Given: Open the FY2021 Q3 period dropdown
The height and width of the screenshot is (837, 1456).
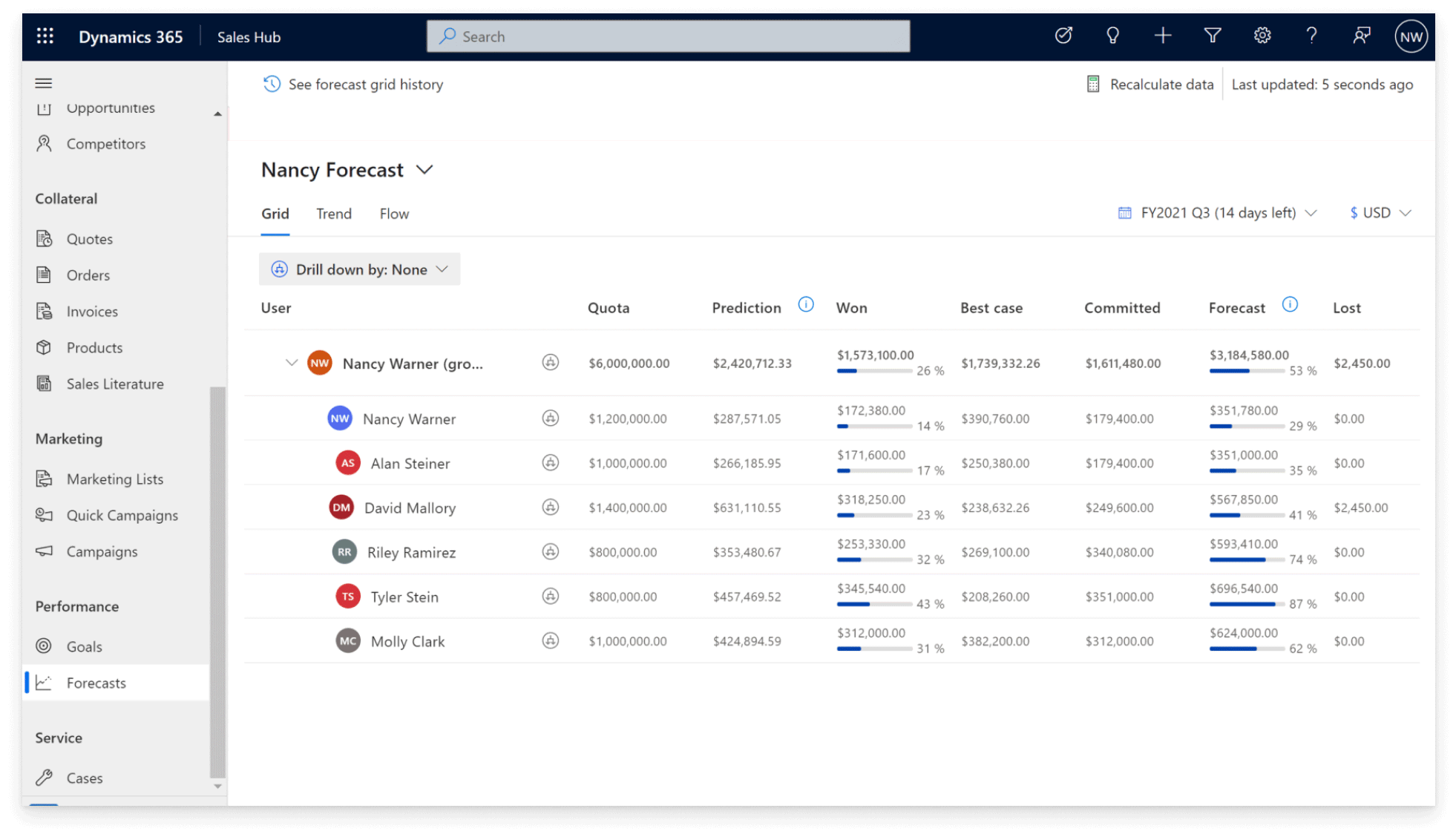Looking at the screenshot, I should (1217, 213).
